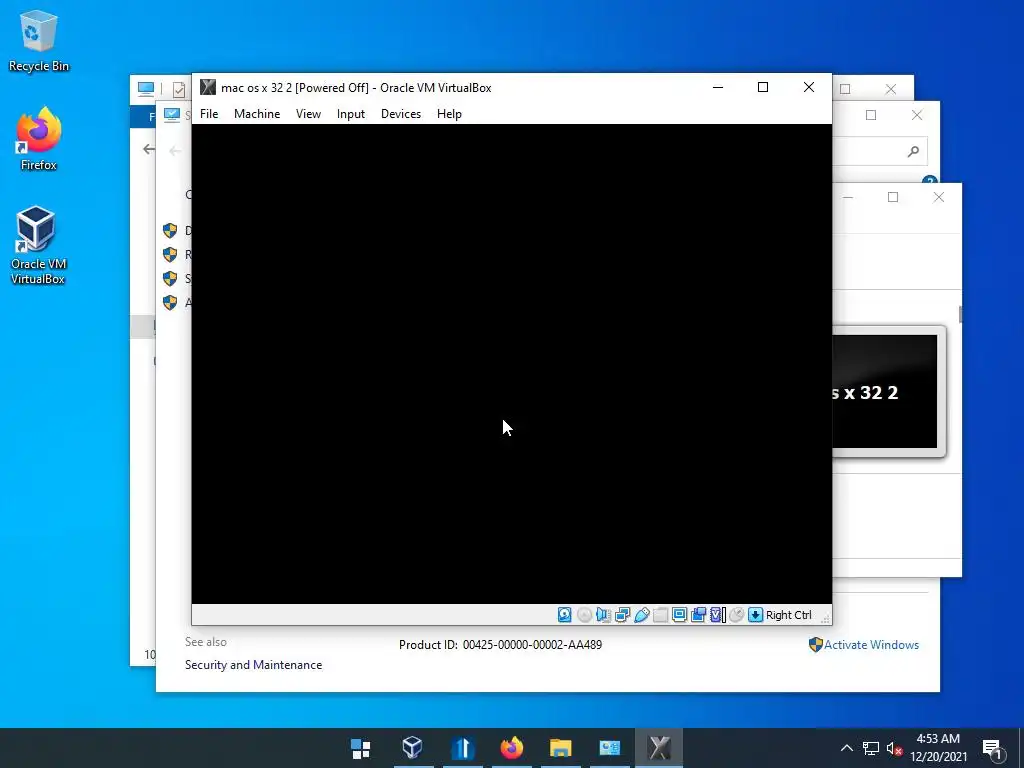Click the VM window title bar X icon
Viewport: 1024px width, 768px height.
[208, 88]
